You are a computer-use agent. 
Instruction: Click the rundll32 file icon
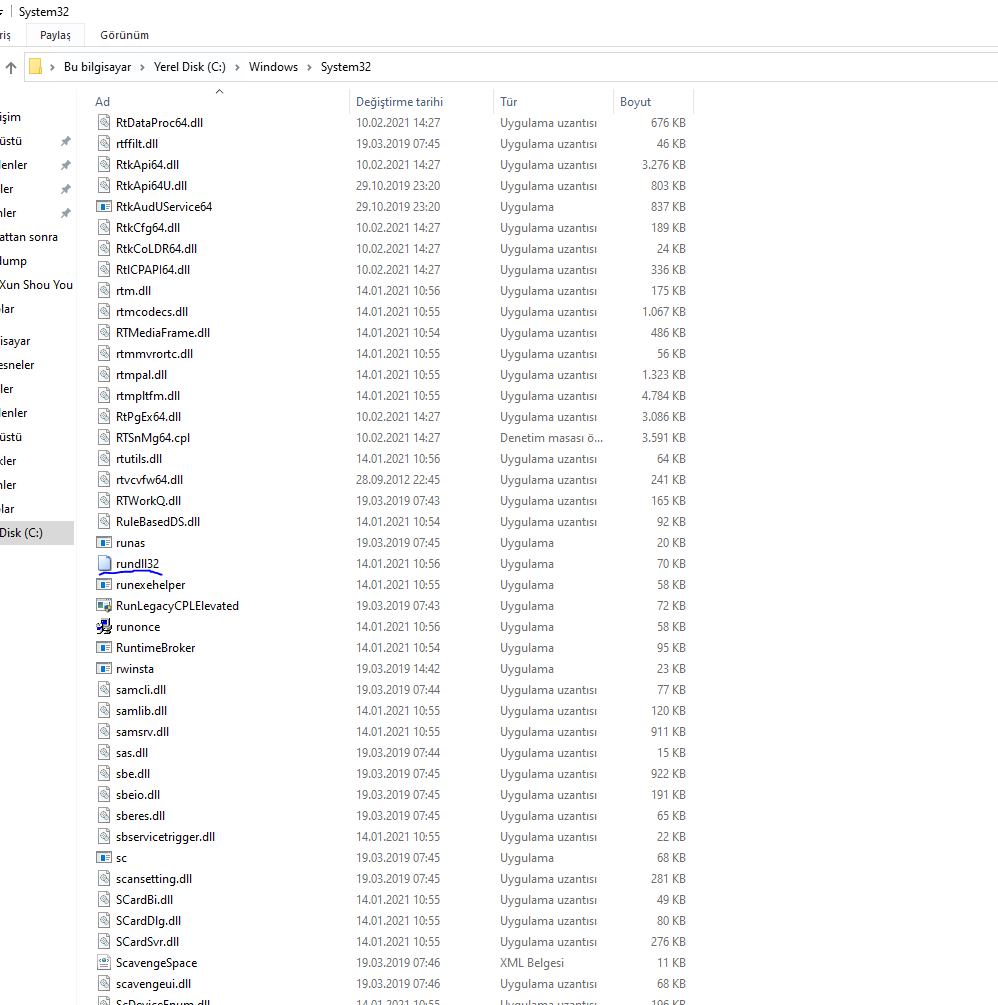pos(104,563)
